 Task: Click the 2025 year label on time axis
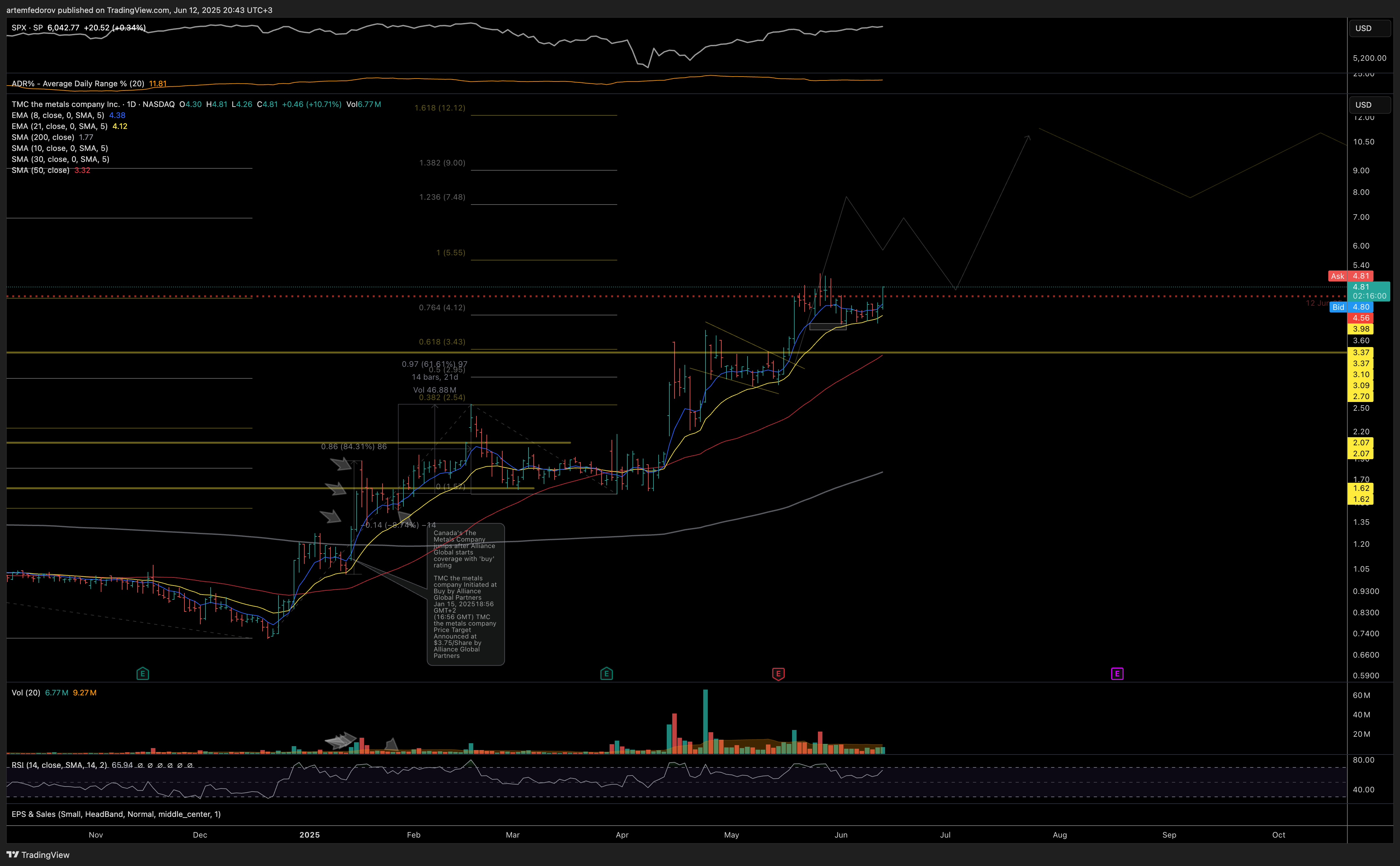(x=310, y=835)
